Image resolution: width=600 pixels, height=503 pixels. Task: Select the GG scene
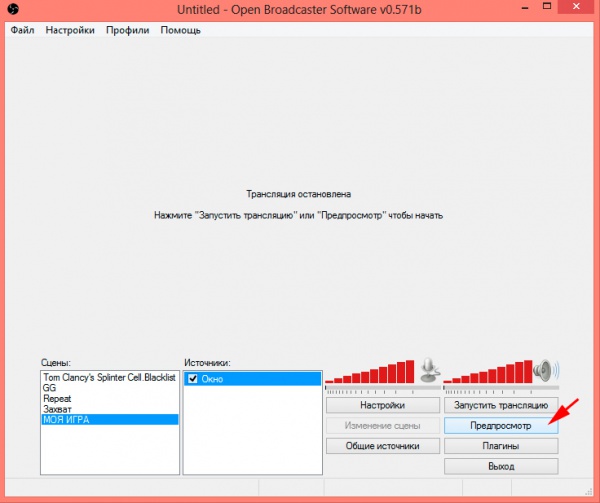point(50,387)
